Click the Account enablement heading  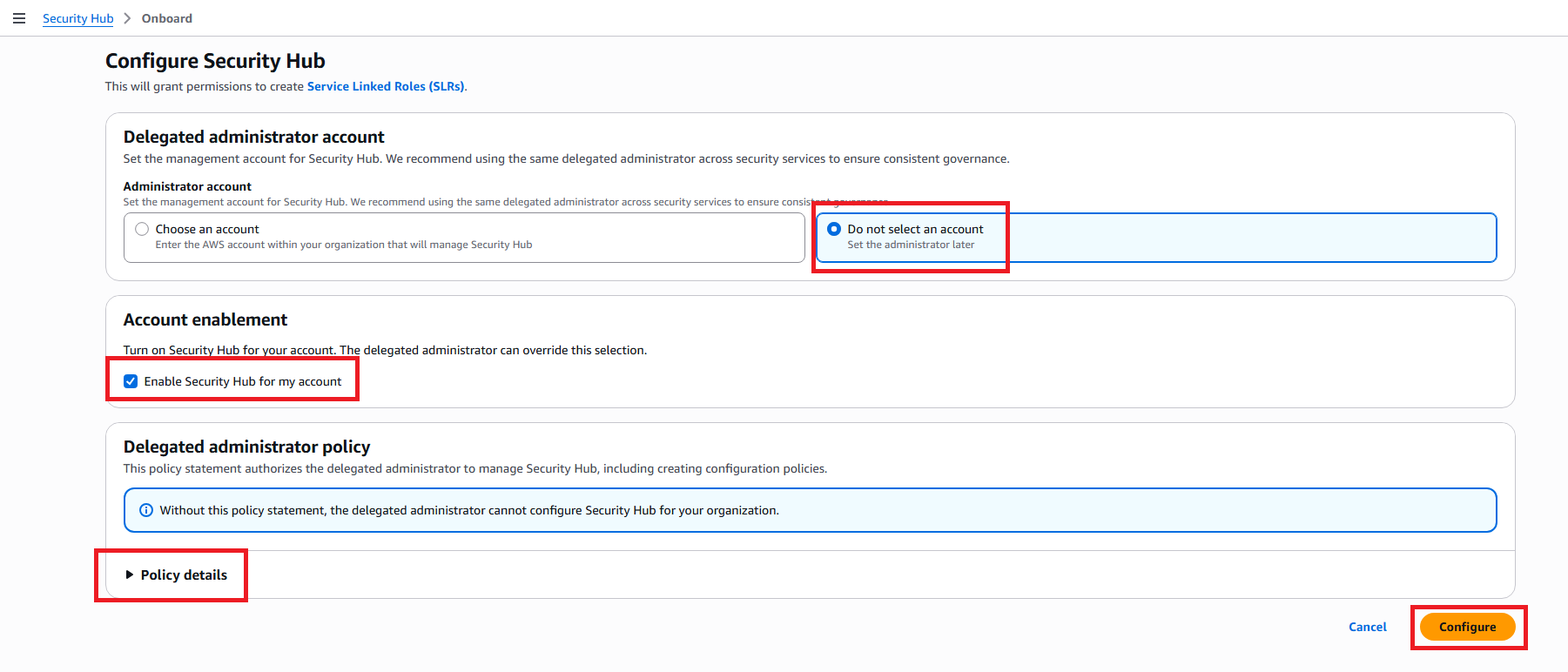coord(205,319)
